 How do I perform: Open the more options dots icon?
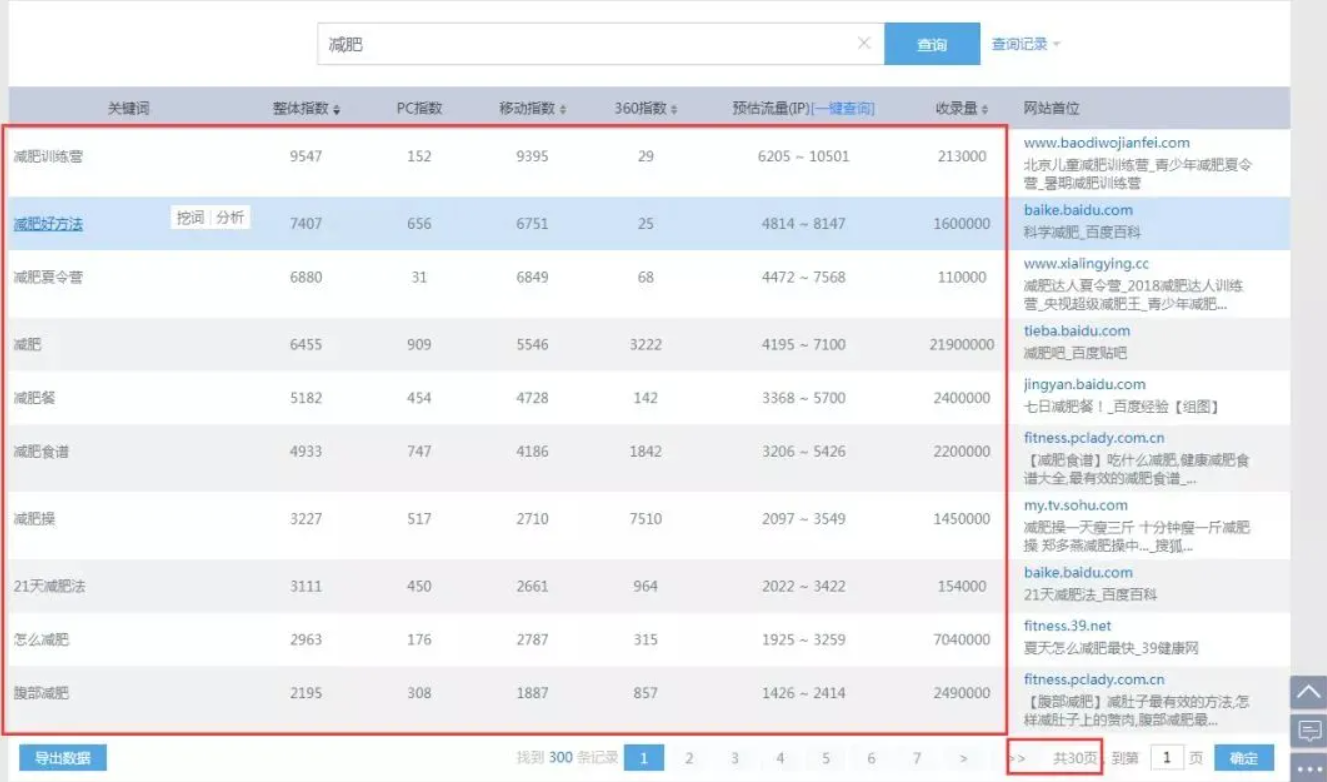point(1309,767)
